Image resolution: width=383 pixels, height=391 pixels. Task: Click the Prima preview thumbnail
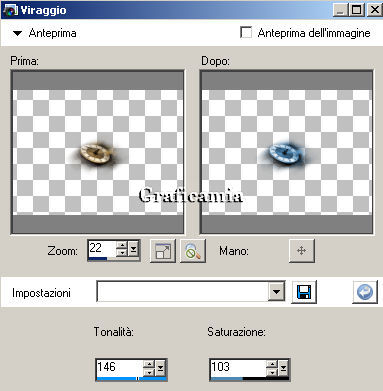[97, 152]
